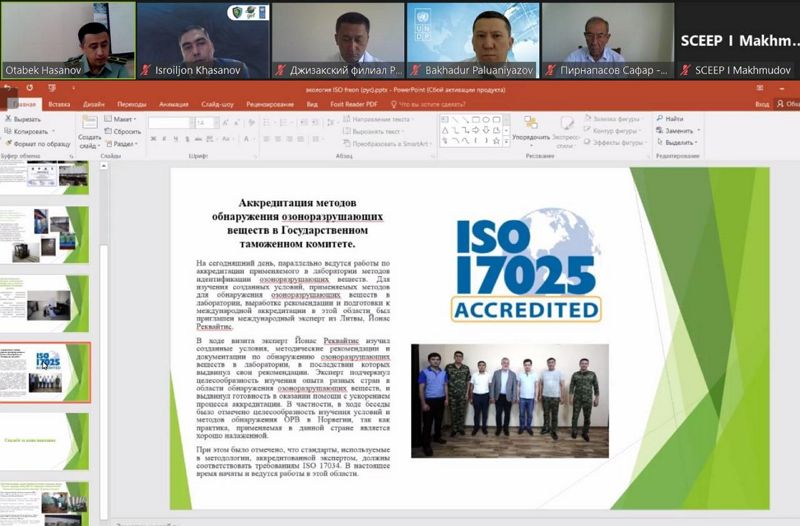Click the group photo on the slide
Screen dimensions: 800x526
510,400
